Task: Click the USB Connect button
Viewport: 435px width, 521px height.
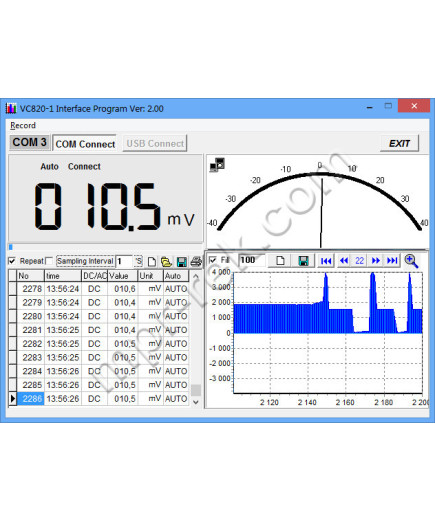Action: point(155,143)
